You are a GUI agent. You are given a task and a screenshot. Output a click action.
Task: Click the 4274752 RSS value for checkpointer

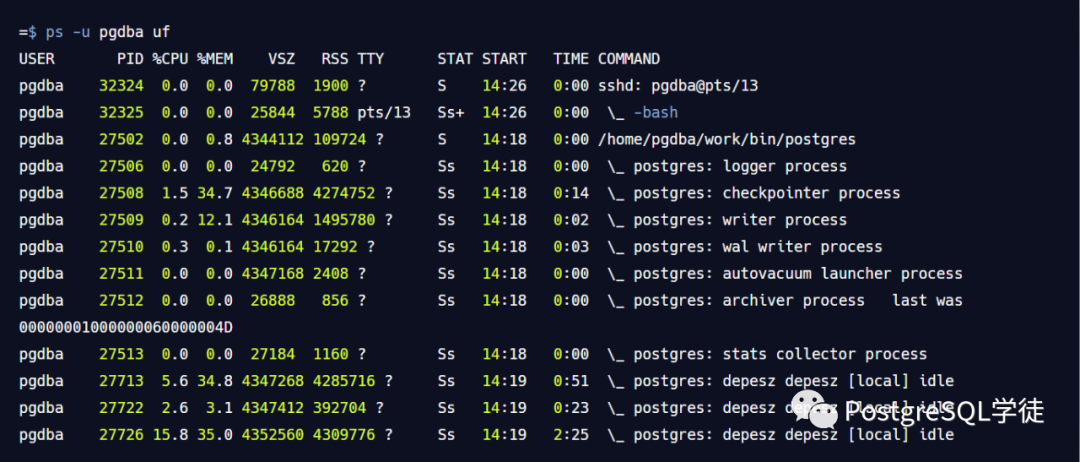click(x=344, y=193)
